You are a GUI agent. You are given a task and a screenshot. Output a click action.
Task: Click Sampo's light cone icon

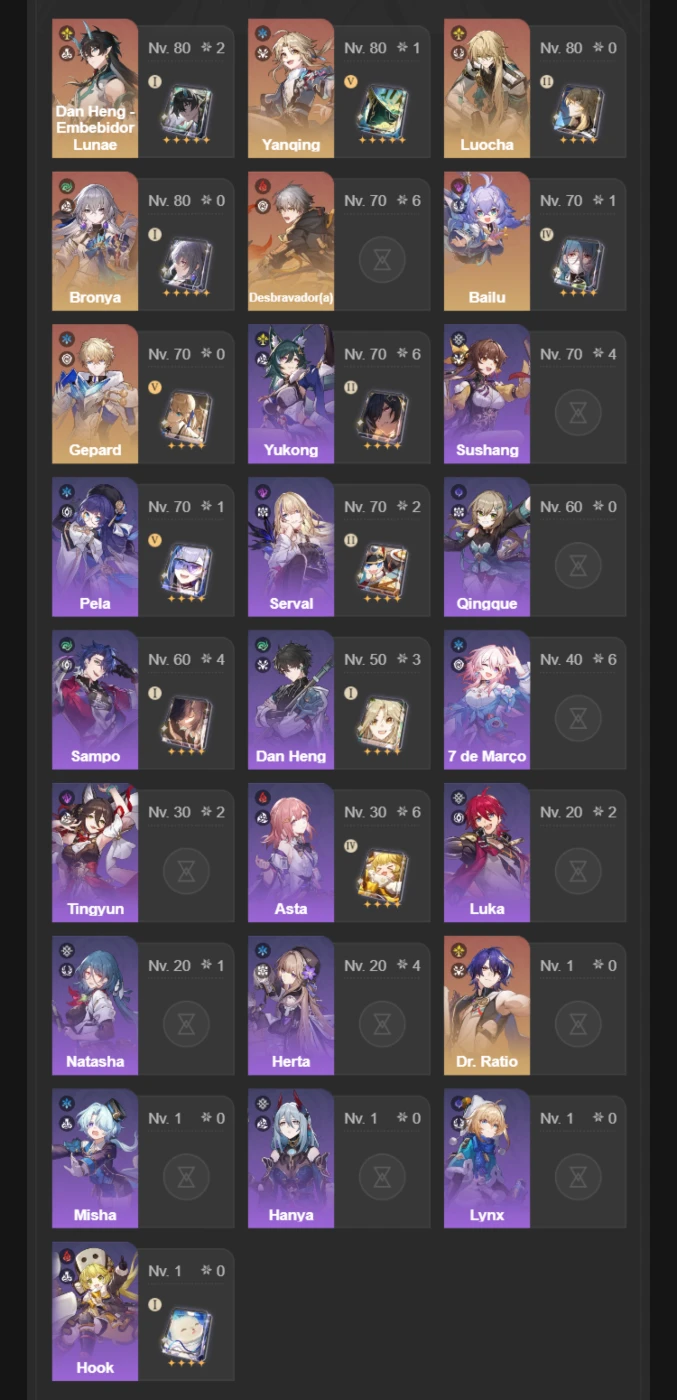(x=186, y=721)
